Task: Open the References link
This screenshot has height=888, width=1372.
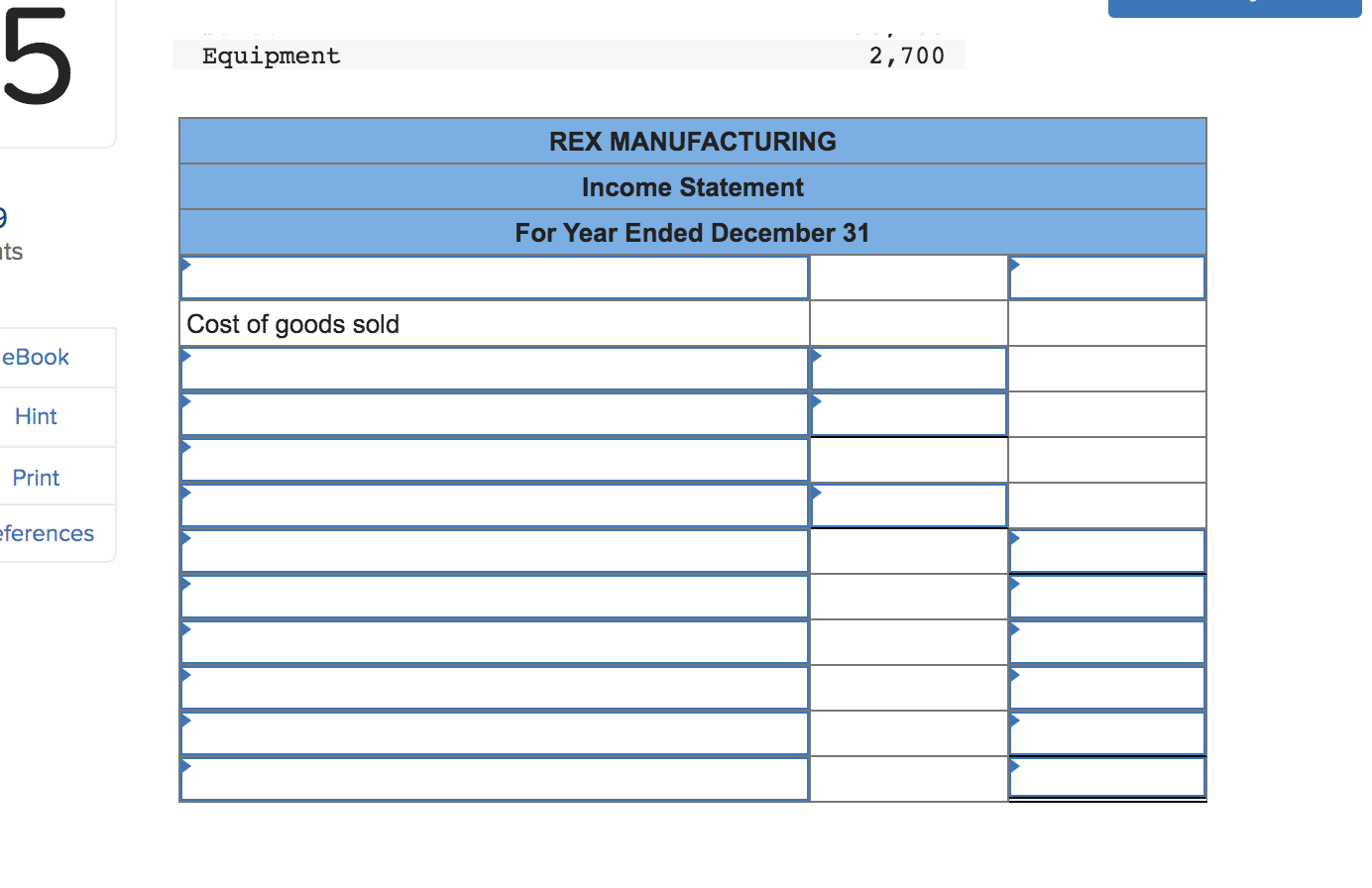Action: click(47, 533)
